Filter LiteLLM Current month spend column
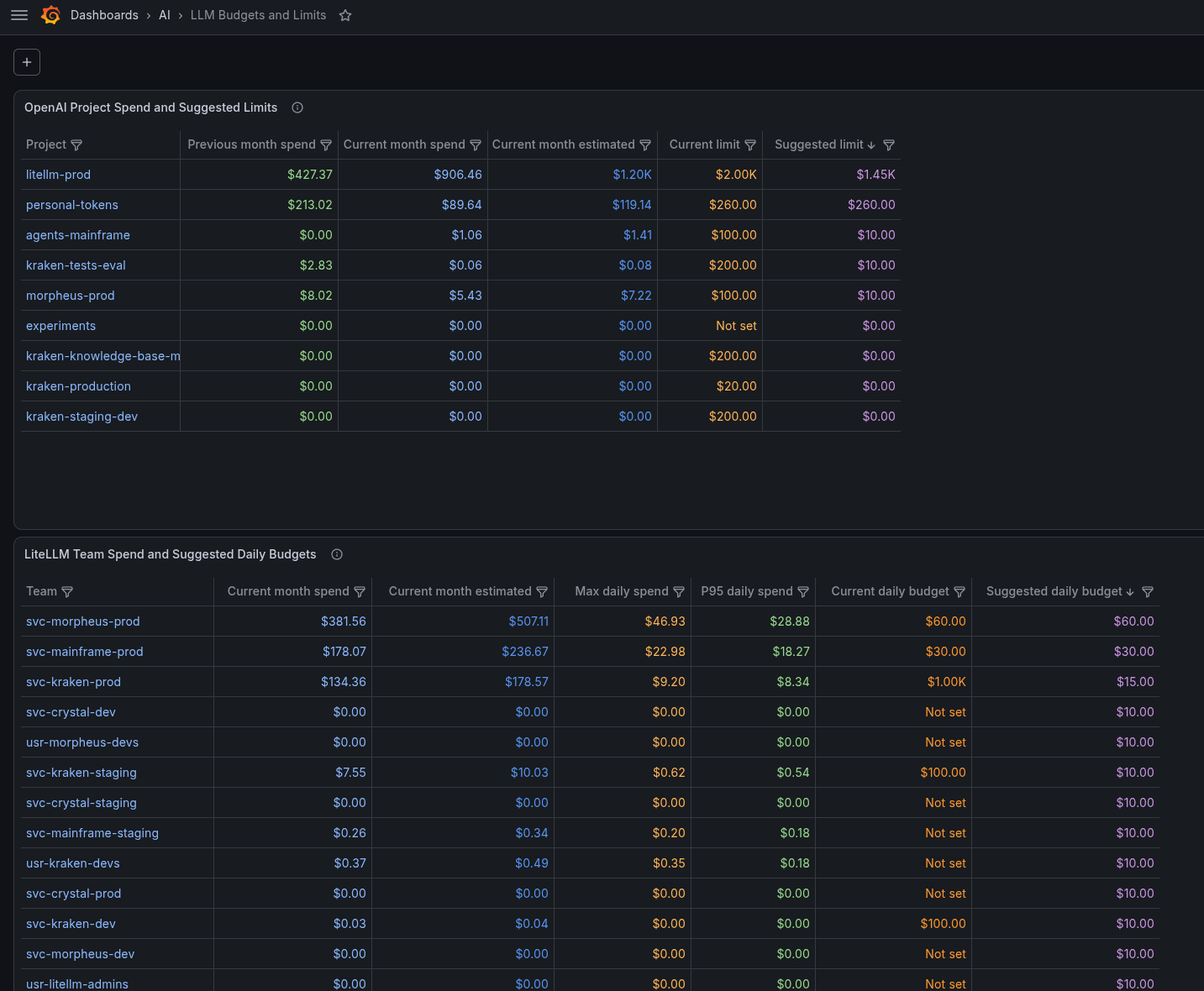The height and width of the screenshot is (991, 1204). [360, 592]
